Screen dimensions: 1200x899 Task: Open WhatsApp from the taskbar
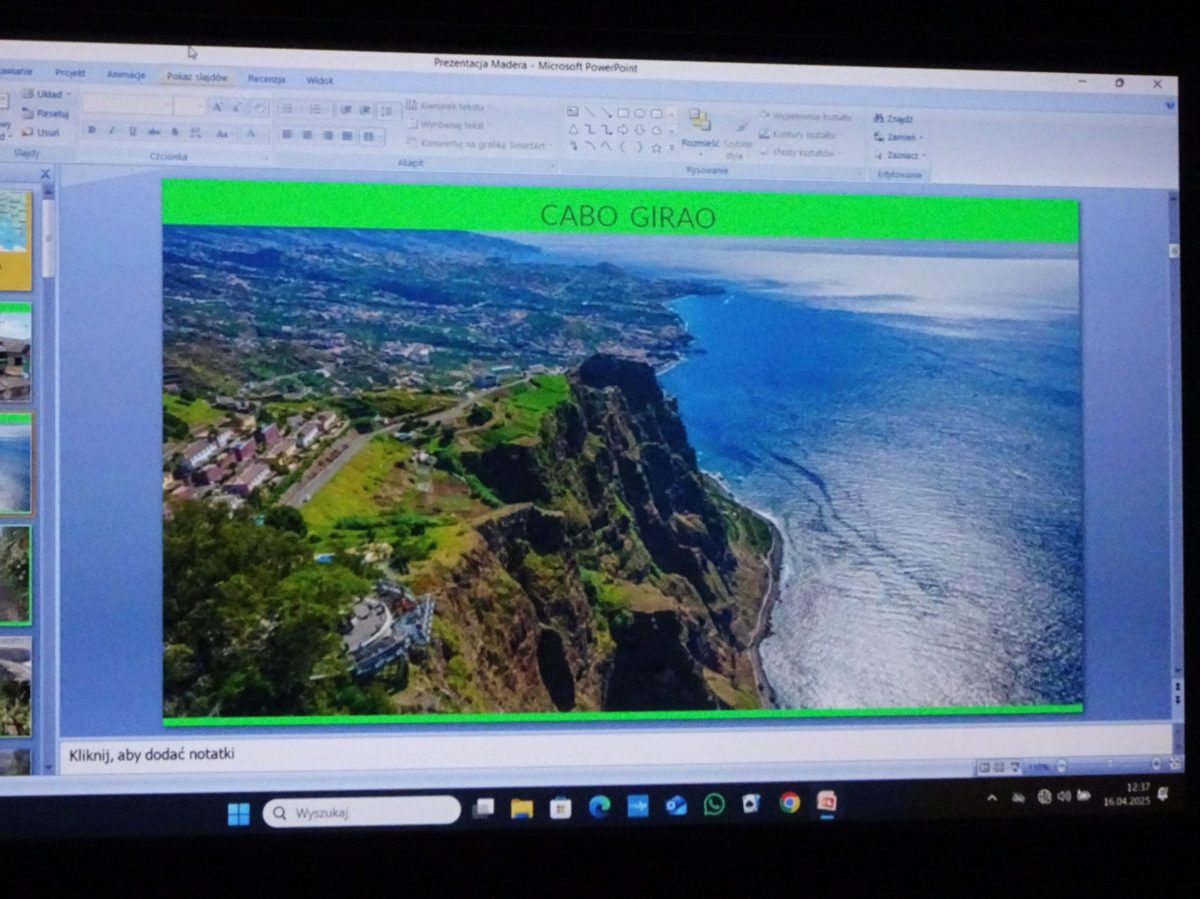tap(713, 804)
